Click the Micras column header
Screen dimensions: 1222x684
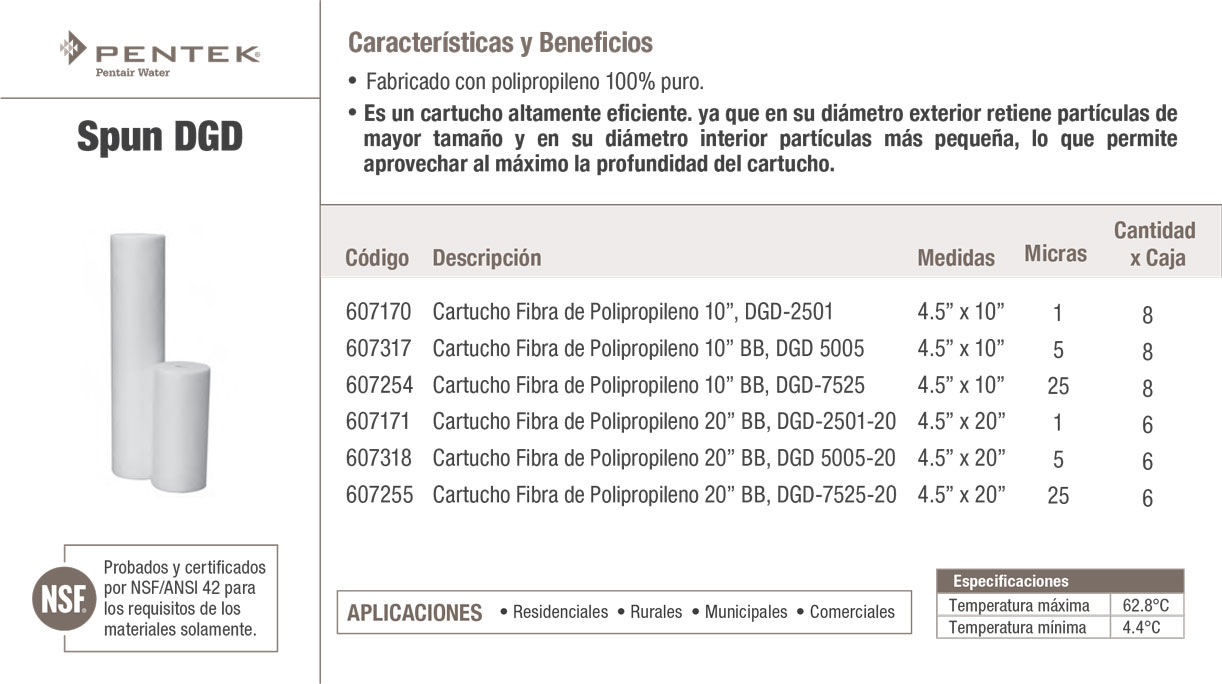point(1055,254)
